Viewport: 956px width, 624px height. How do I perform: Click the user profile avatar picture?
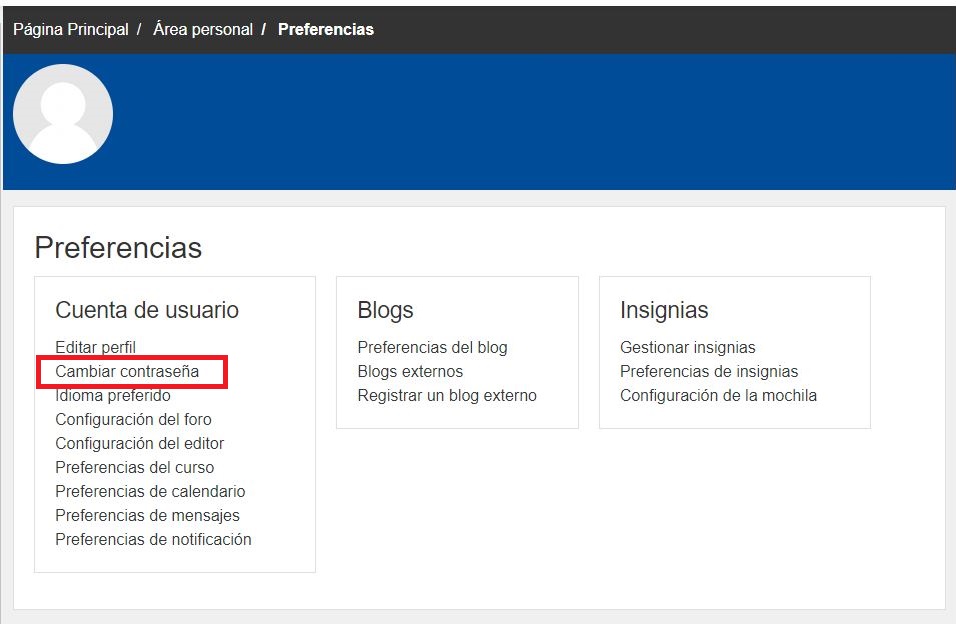(x=63, y=114)
